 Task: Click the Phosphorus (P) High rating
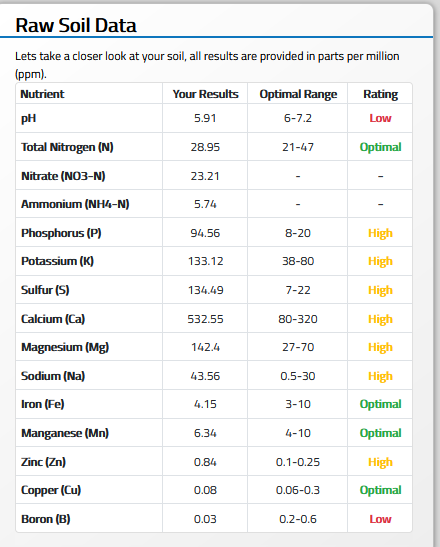[380, 233]
